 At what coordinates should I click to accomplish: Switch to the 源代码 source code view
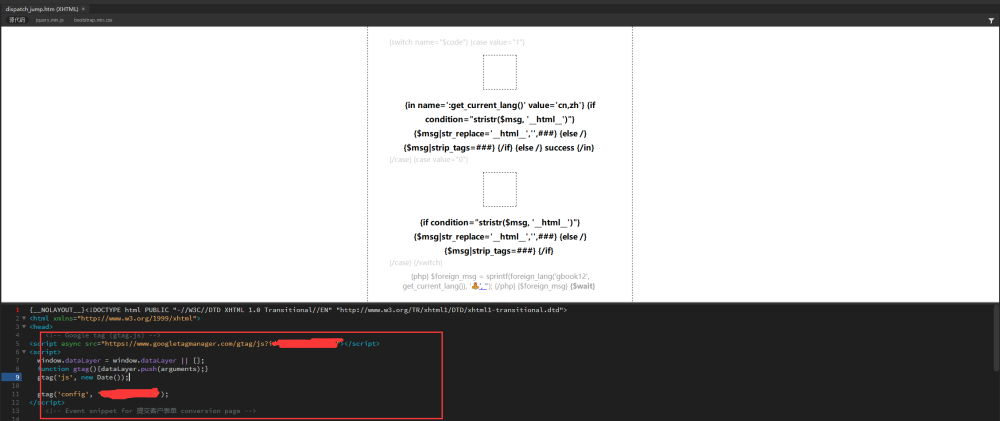pos(17,20)
